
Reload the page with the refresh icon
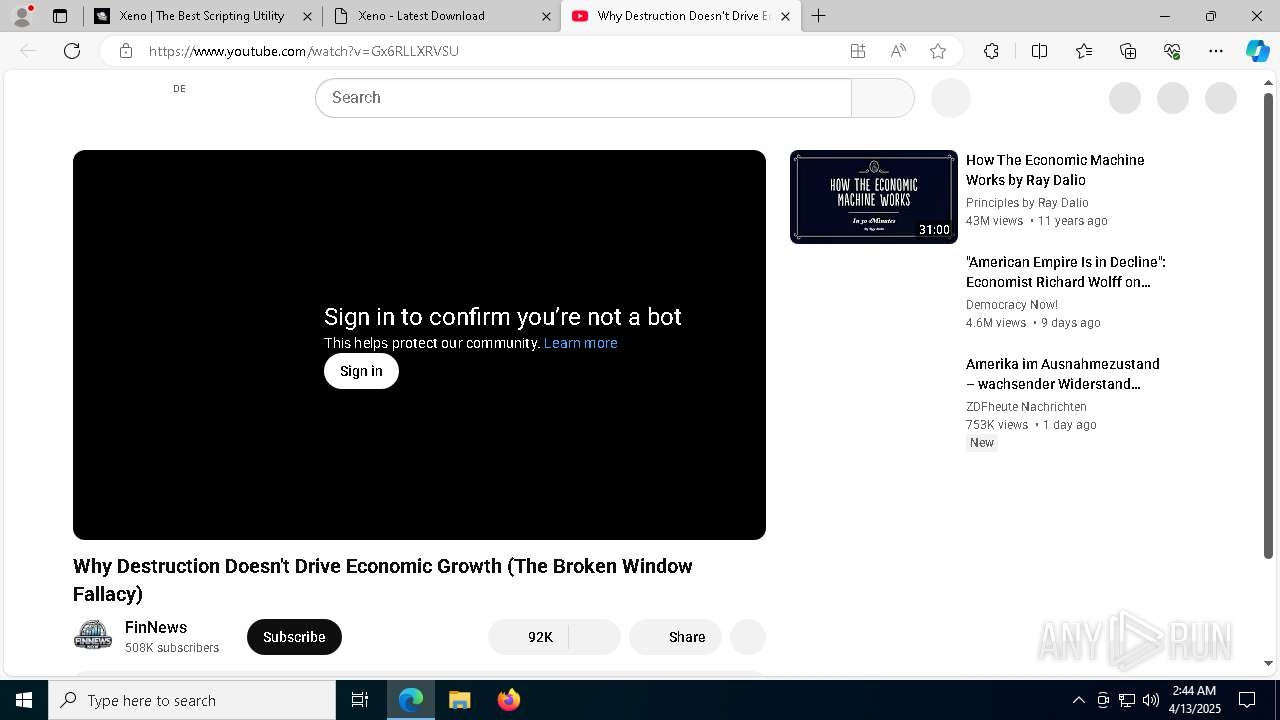pyautogui.click(x=72, y=51)
